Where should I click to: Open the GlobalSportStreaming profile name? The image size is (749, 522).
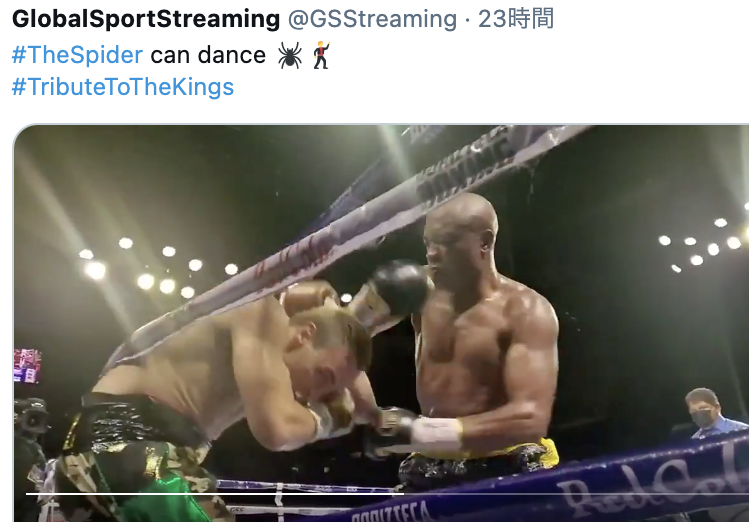146,19
